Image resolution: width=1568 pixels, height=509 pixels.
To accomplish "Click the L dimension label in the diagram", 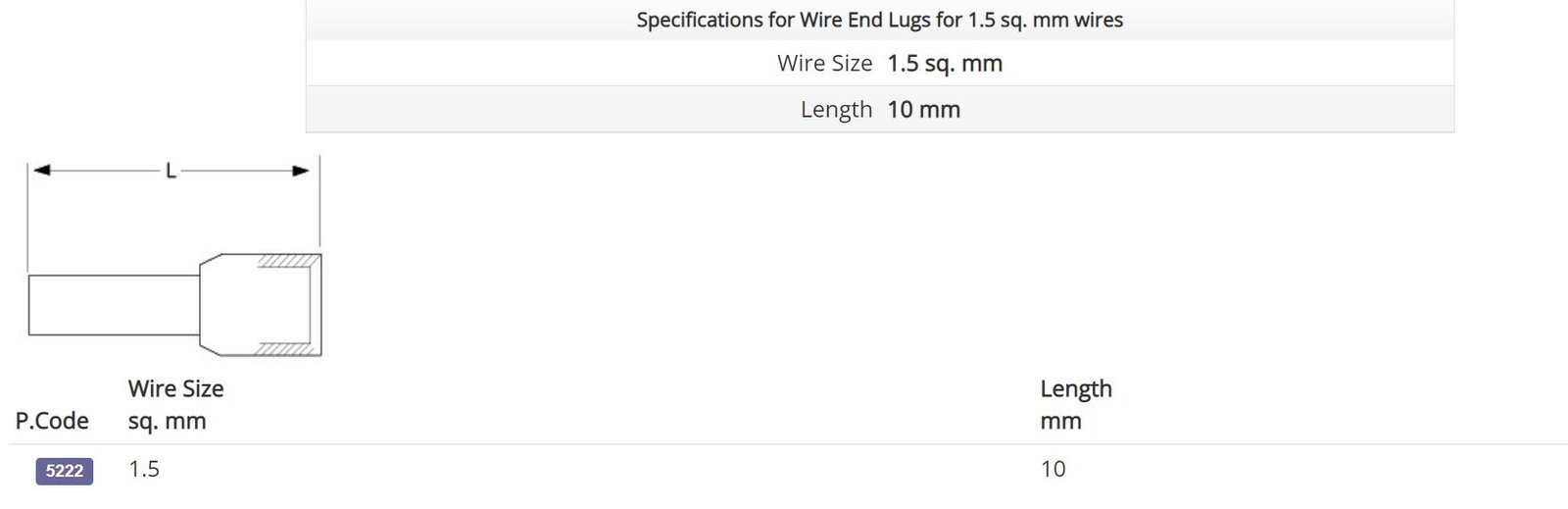I will 171,171.
